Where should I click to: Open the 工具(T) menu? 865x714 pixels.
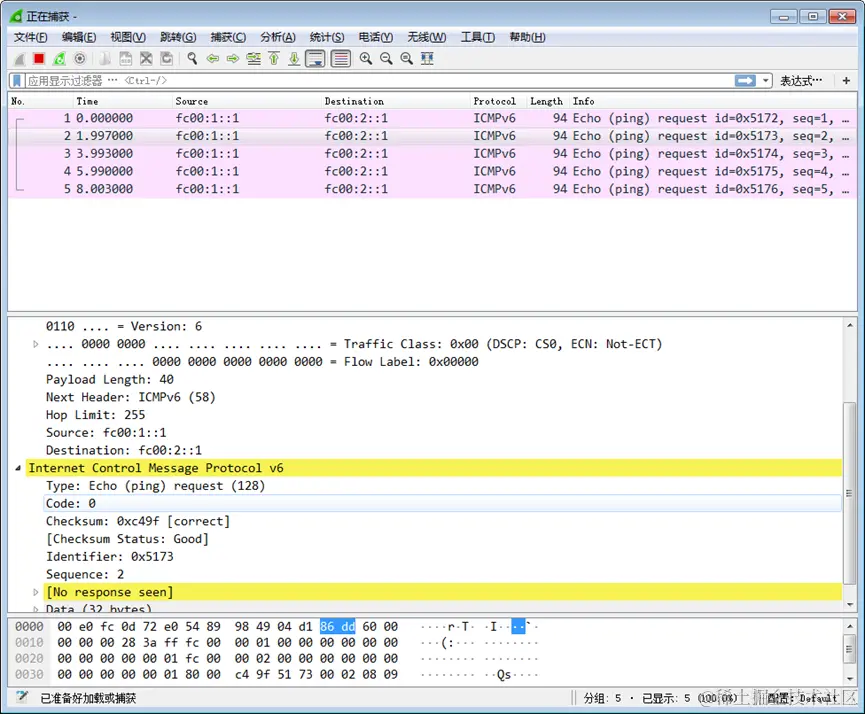coord(478,37)
